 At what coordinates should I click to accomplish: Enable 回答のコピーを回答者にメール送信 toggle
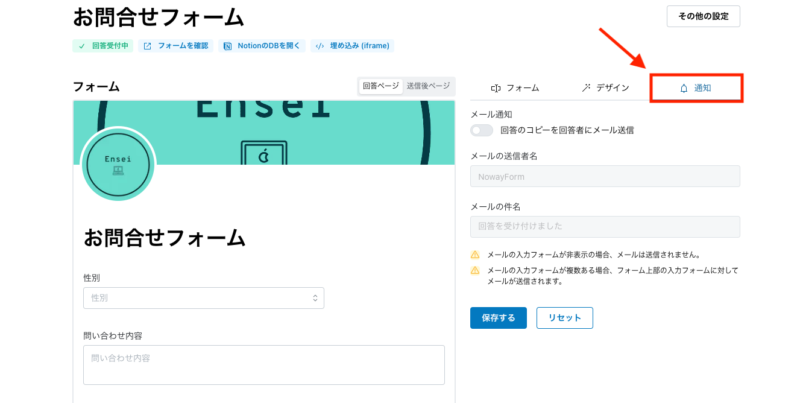pyautogui.click(x=482, y=130)
